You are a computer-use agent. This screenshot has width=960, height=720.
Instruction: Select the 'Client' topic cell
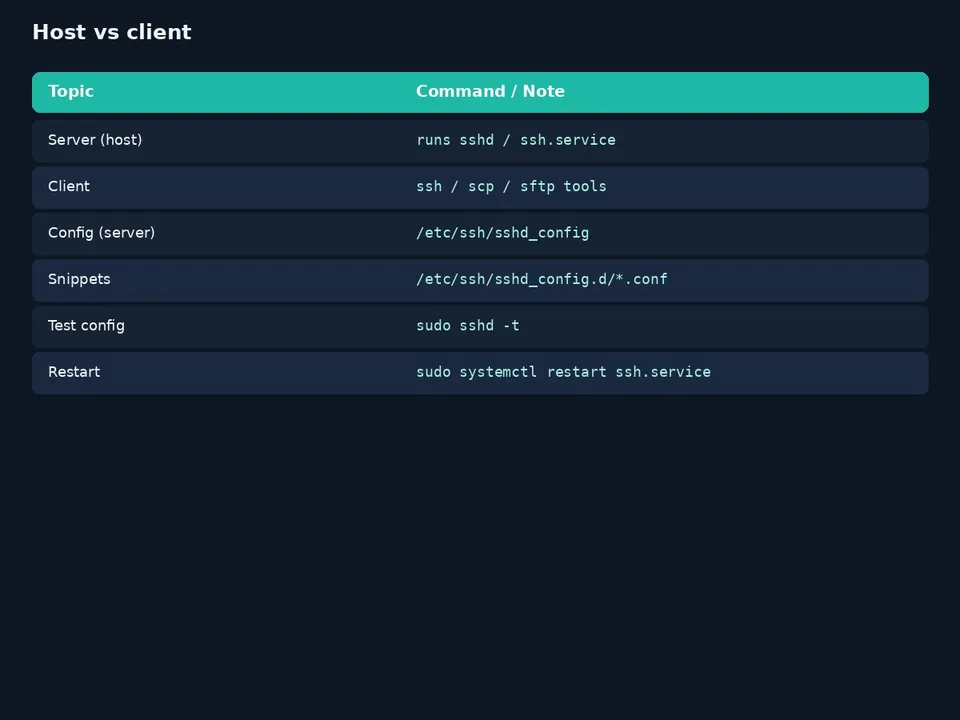coord(69,186)
